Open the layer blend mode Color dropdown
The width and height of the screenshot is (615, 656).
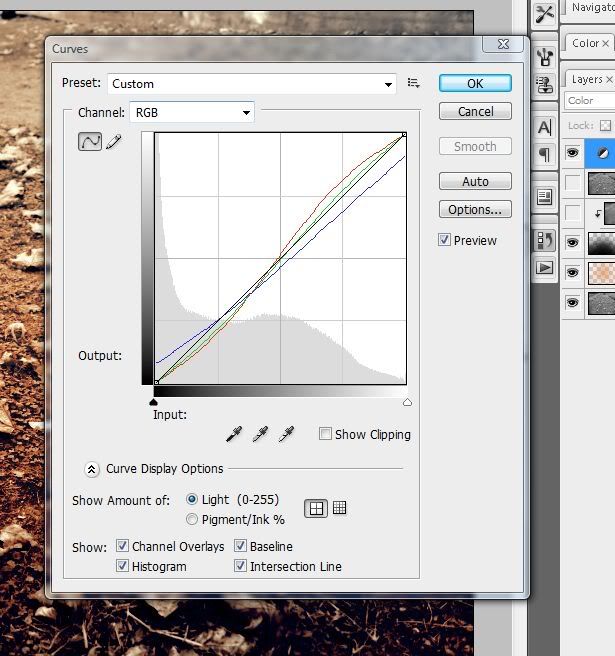589,101
